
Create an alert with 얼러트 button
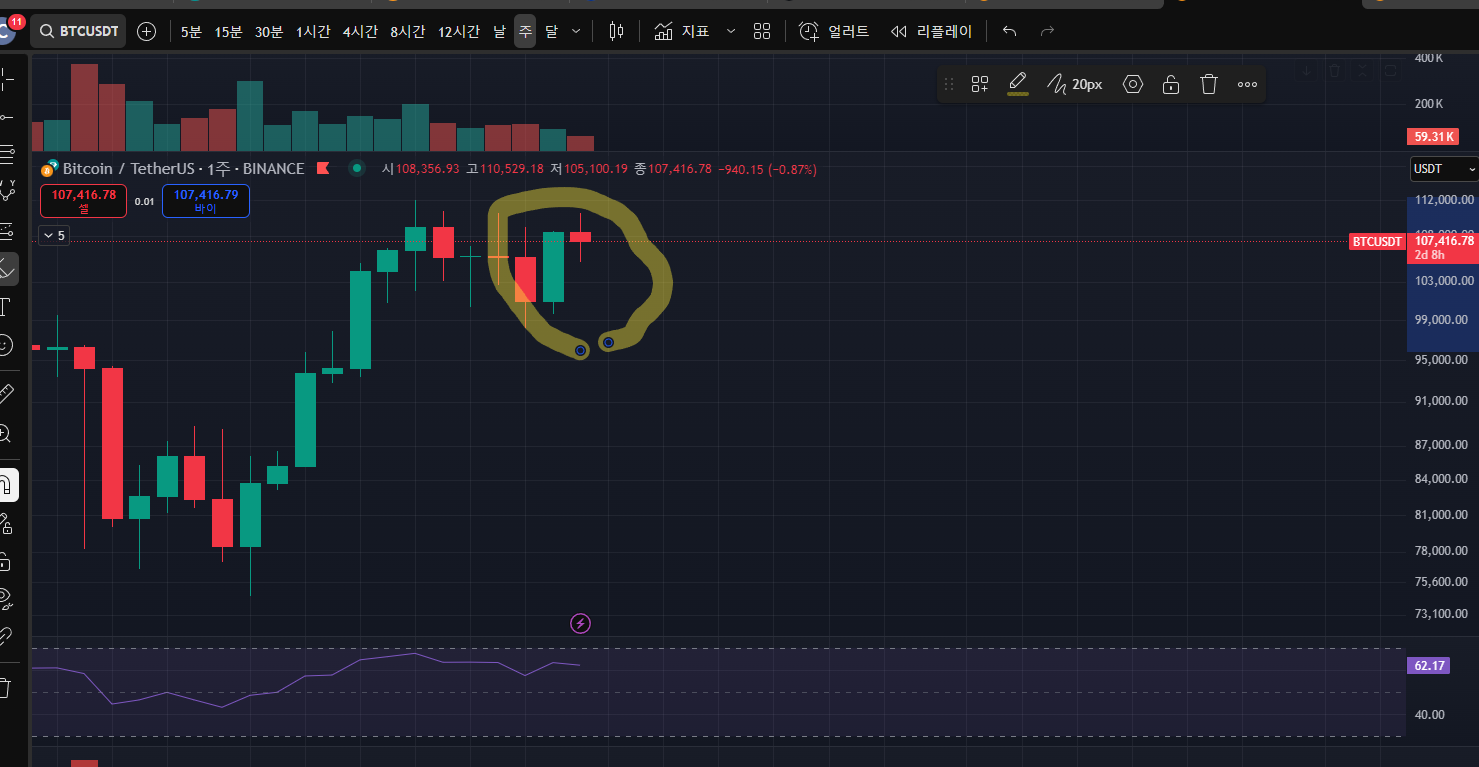click(834, 31)
